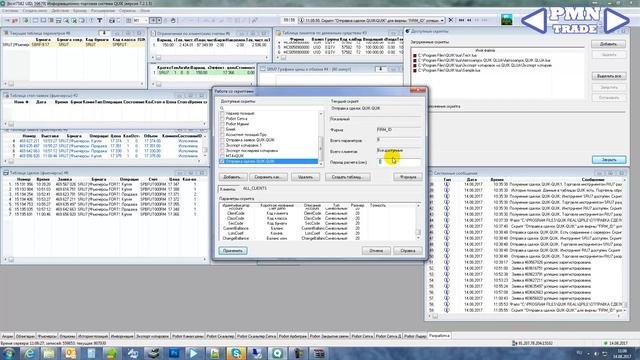Tick the Экспорт котировок 1 checkbox
This screenshot has height=360, width=640.
click(222, 145)
